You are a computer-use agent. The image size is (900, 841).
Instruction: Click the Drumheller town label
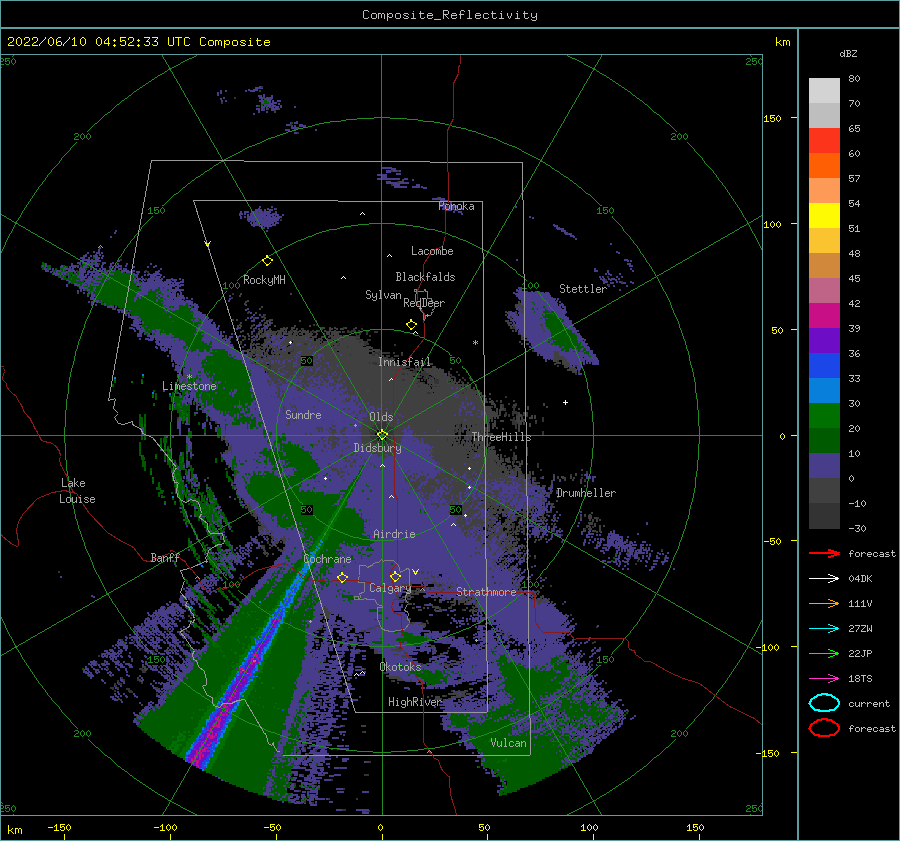coord(586,493)
